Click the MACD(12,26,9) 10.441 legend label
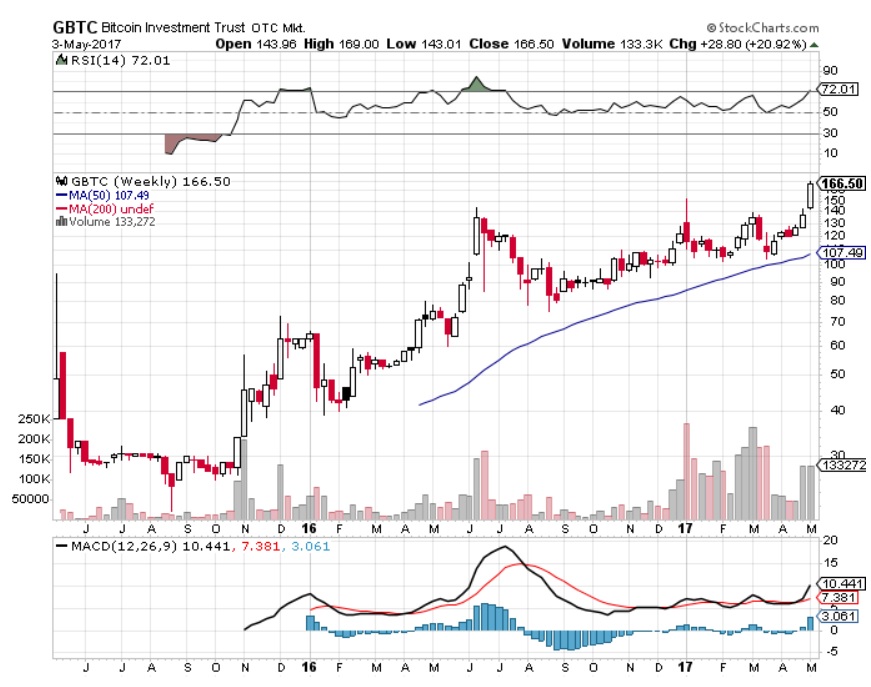871x687 pixels. pyautogui.click(x=150, y=546)
